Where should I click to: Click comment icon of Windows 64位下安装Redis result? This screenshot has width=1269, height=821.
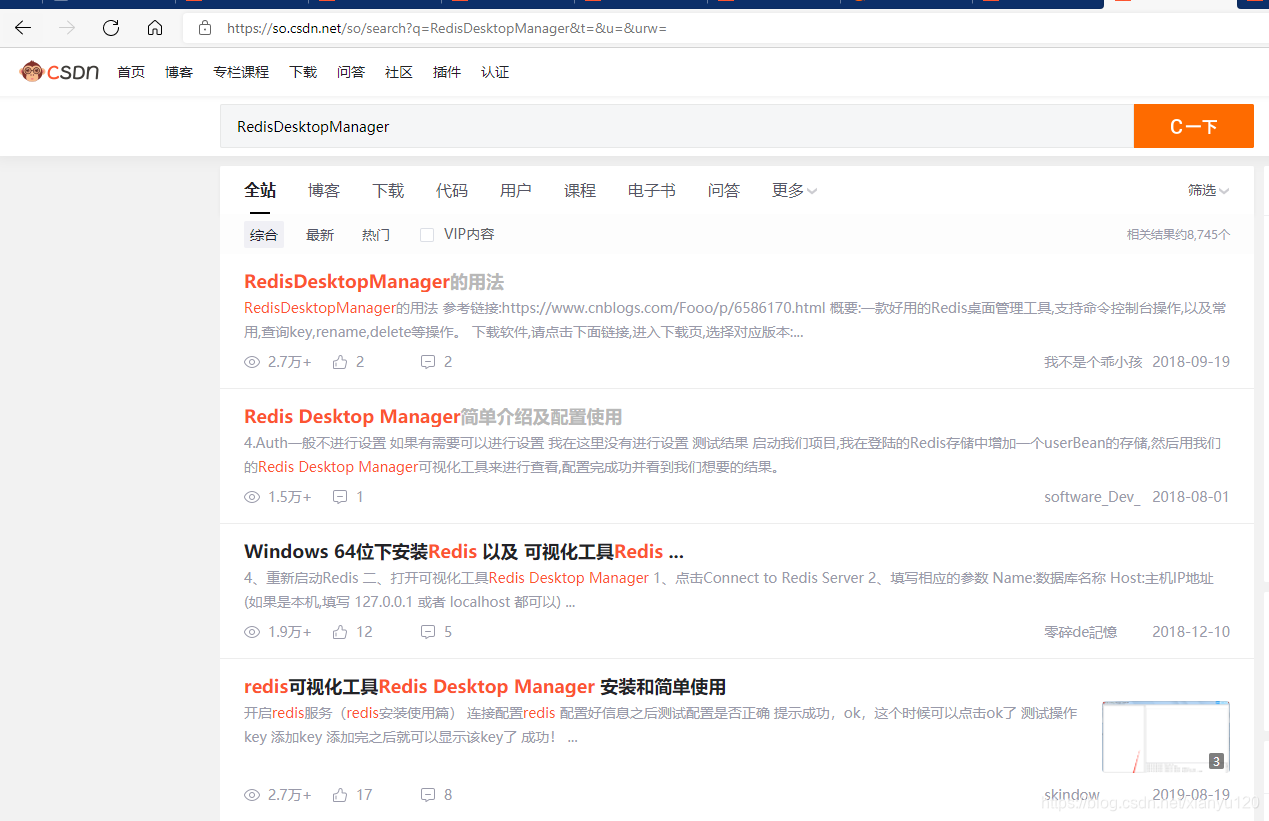428,632
